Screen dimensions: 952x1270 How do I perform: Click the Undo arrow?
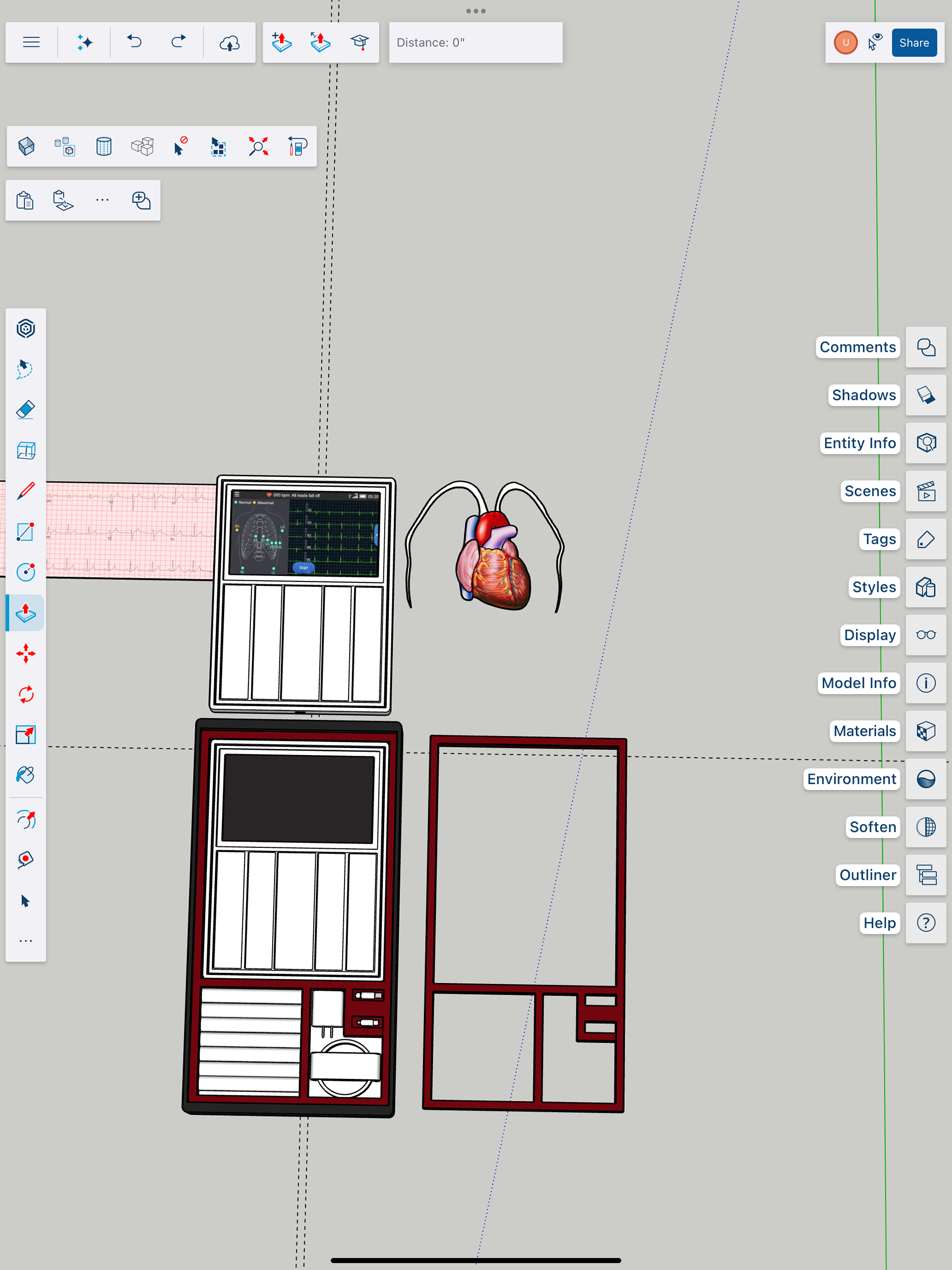pos(134,42)
